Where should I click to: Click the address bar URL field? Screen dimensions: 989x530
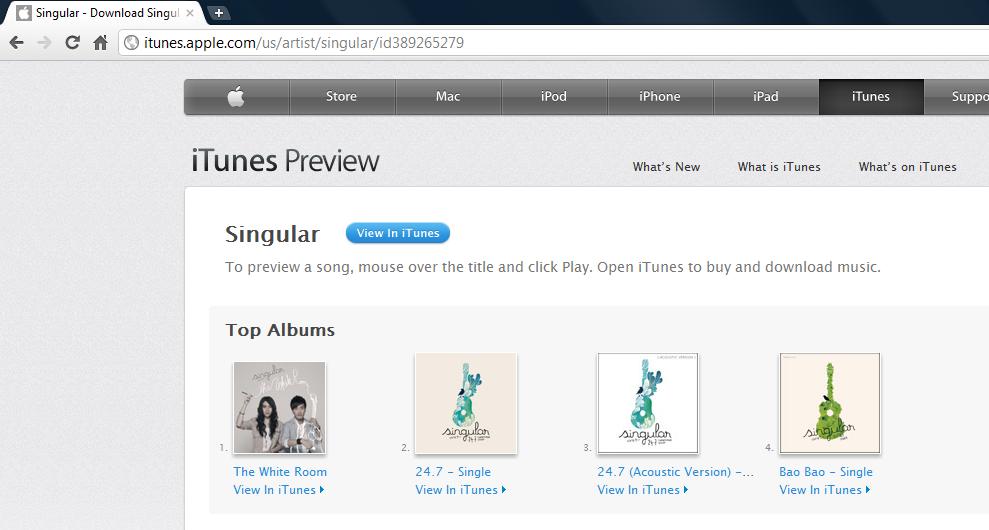[555, 43]
